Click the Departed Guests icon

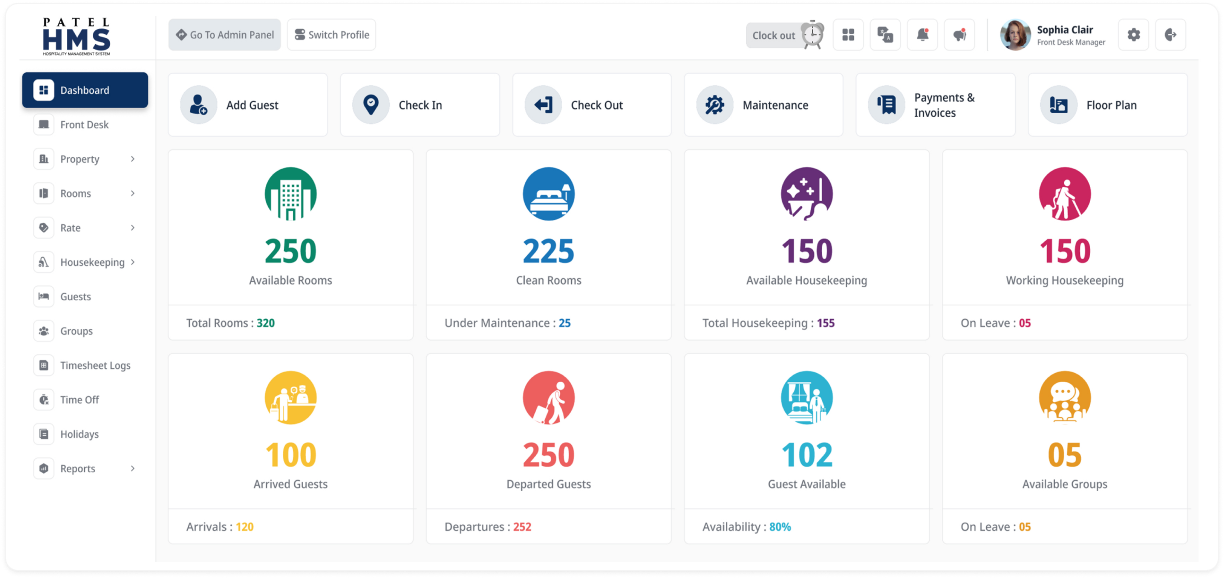coord(548,397)
